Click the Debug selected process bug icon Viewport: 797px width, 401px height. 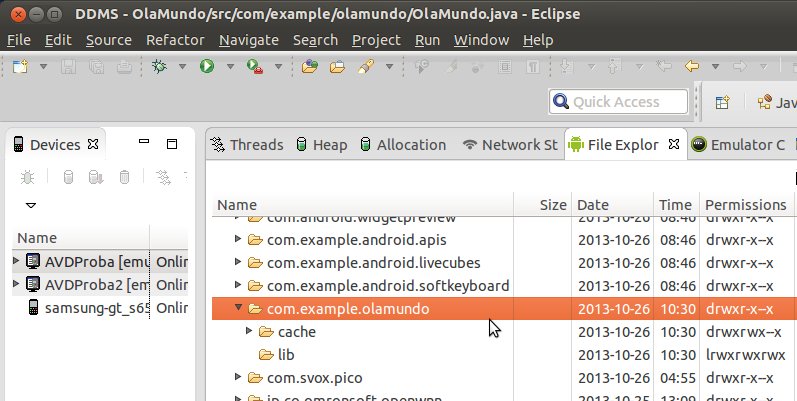click(27, 177)
